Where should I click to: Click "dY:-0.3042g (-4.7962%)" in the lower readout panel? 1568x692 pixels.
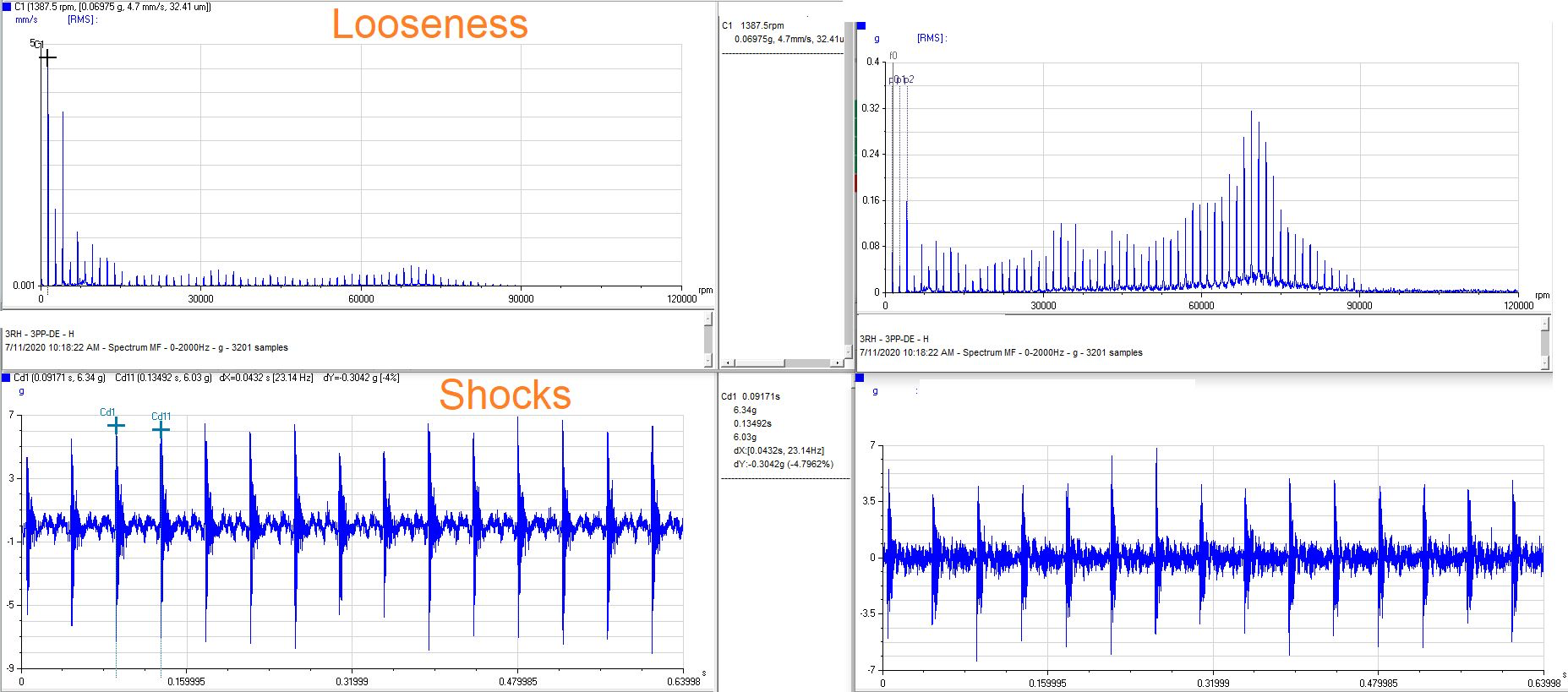tap(784, 464)
